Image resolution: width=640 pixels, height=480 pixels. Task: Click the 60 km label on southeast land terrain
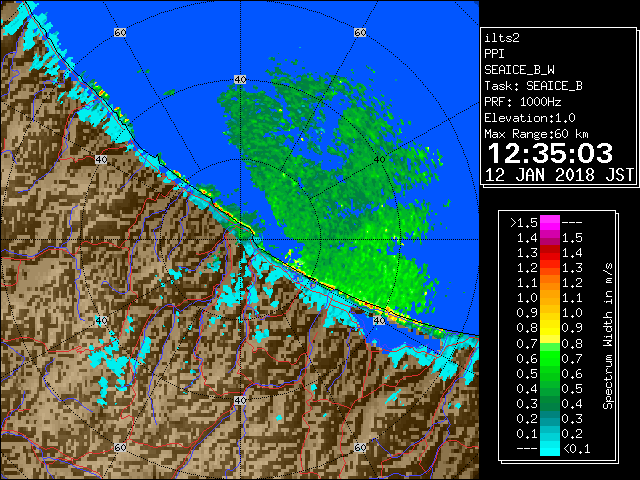[360, 447]
